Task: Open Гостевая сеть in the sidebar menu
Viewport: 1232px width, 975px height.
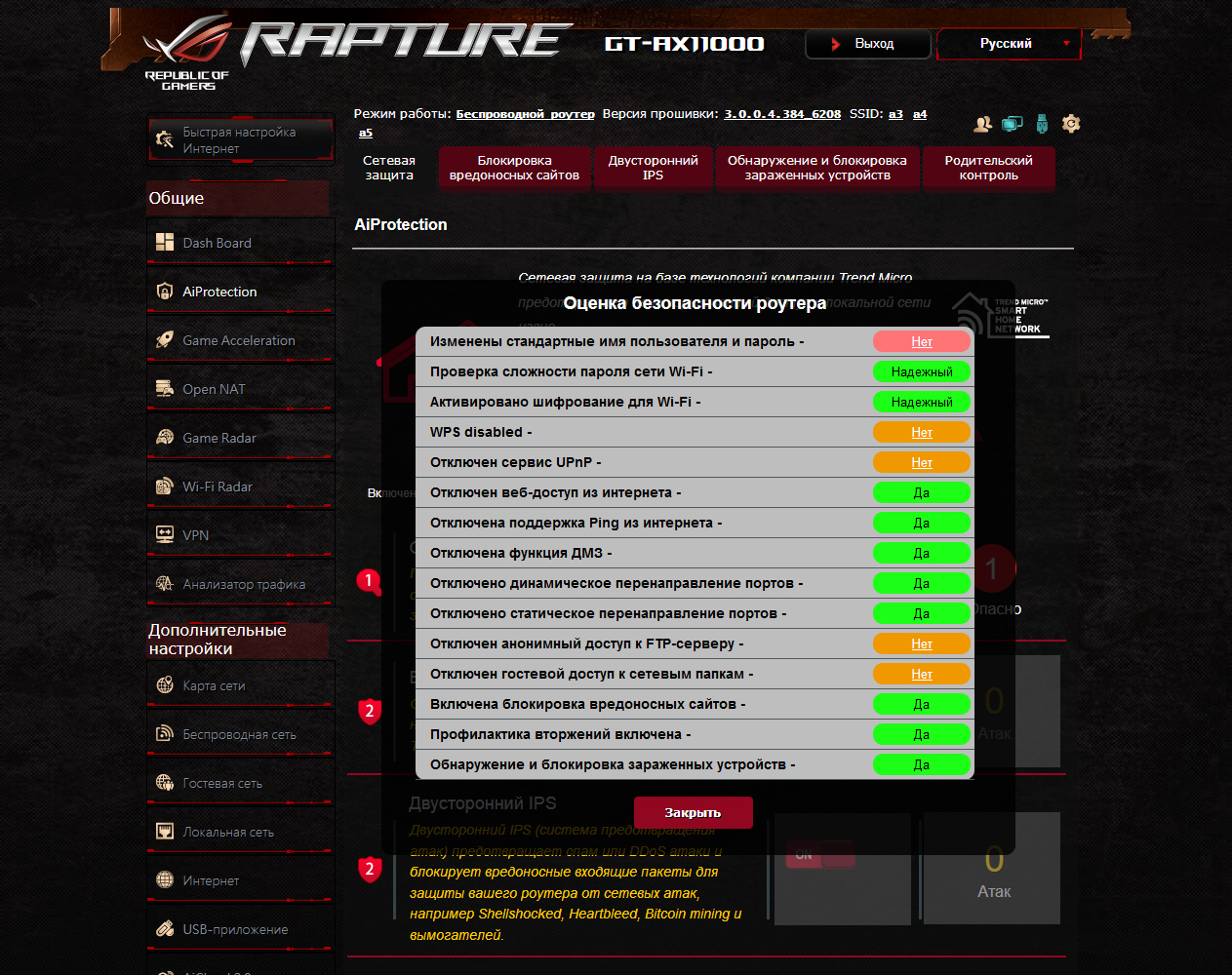Action: pyautogui.click(x=240, y=783)
